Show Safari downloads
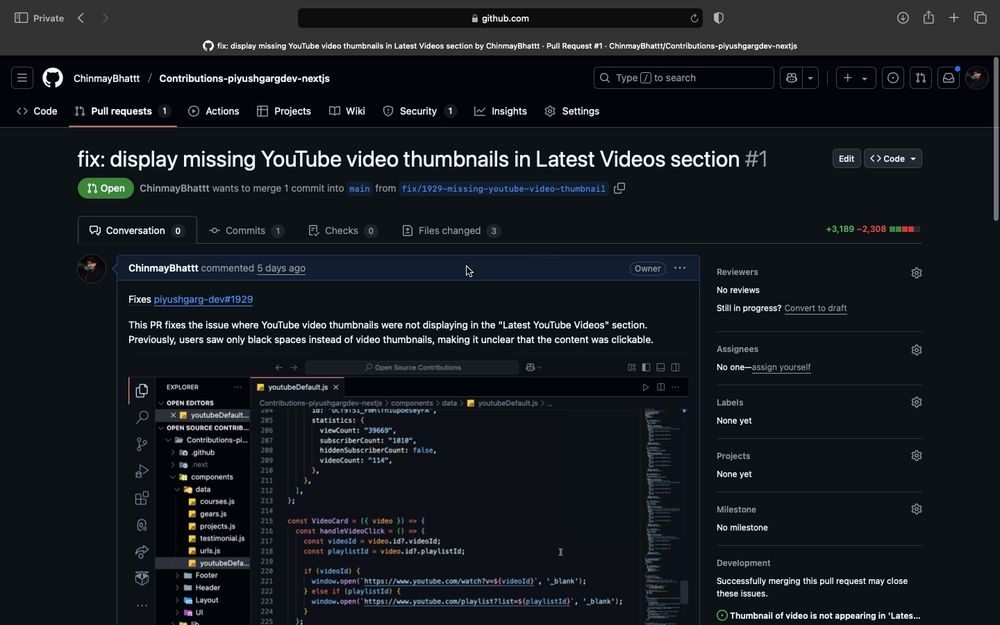 [x=902, y=18]
